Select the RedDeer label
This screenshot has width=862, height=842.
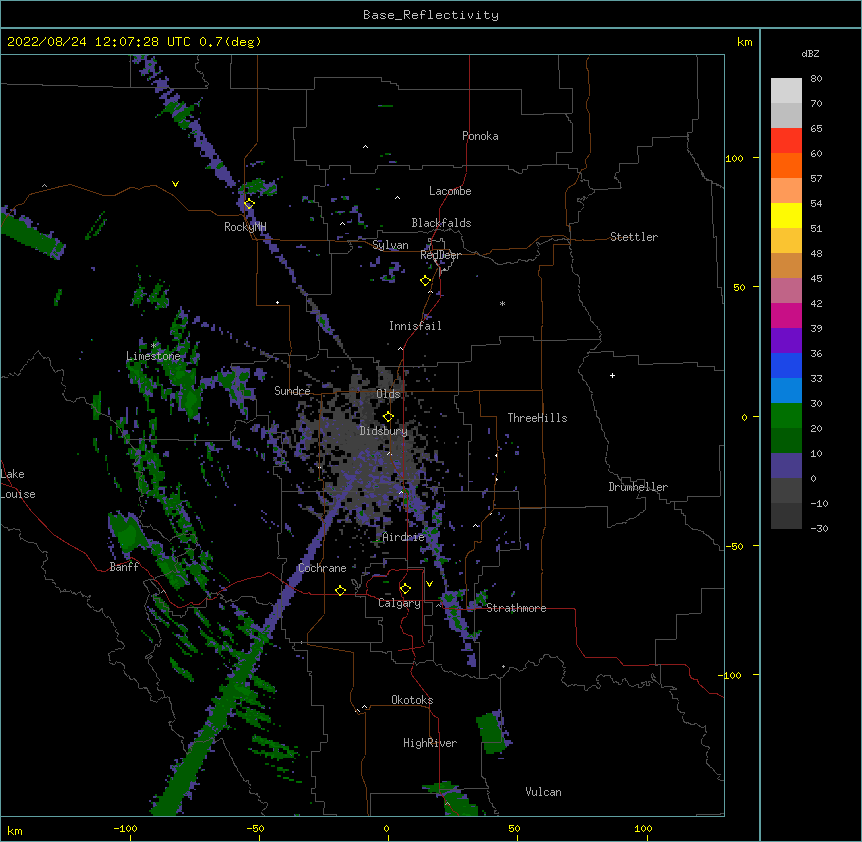coord(440,255)
